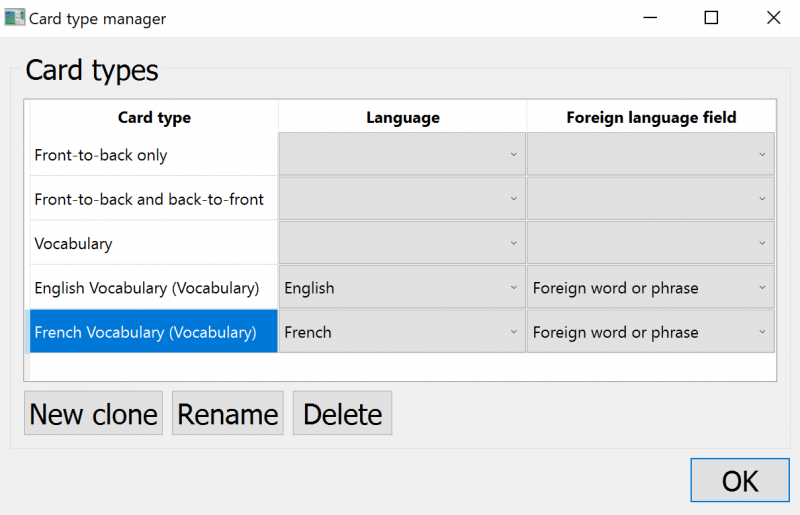Viewport: 800px width, 515px height.
Task: Click the Card type column header
Action: [x=154, y=117]
